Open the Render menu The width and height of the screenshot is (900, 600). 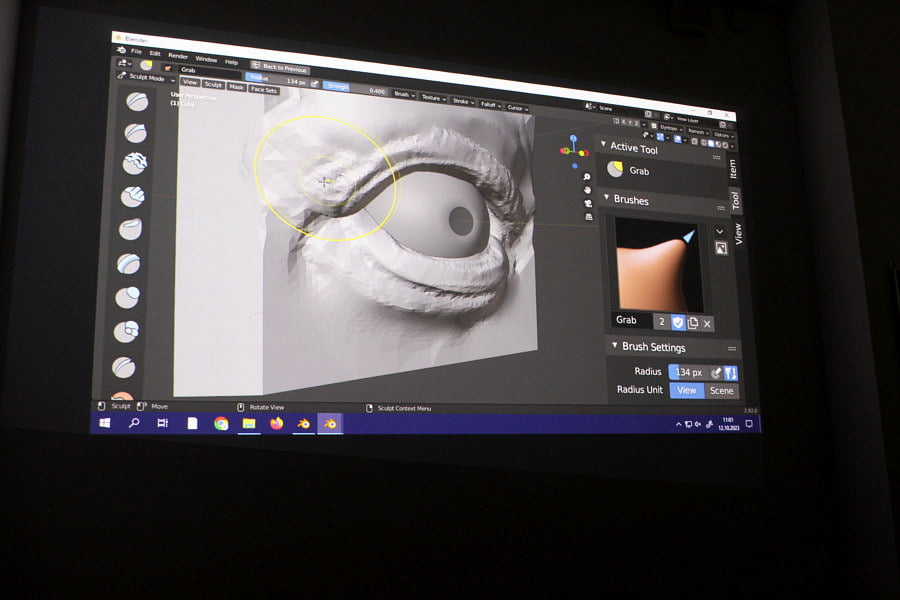(178, 56)
